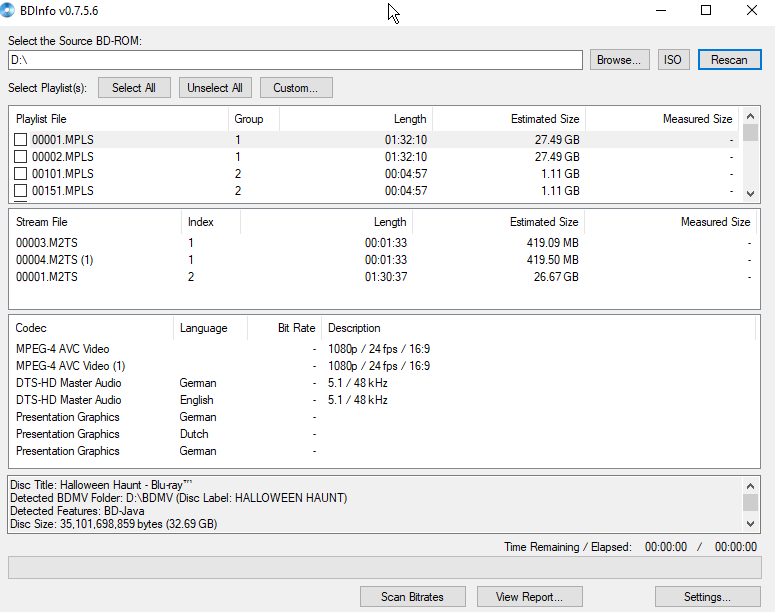Select the 00101.MPLS playlist row
The image size is (775, 612).
376,174
